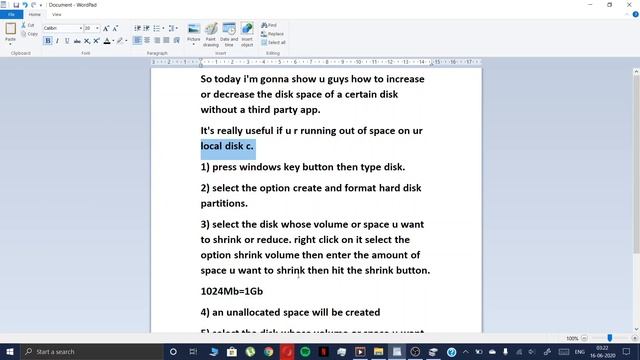Viewport: 640px width, 360px height.
Task: Open Google Chrome from taskbar
Action: [x=269, y=351]
